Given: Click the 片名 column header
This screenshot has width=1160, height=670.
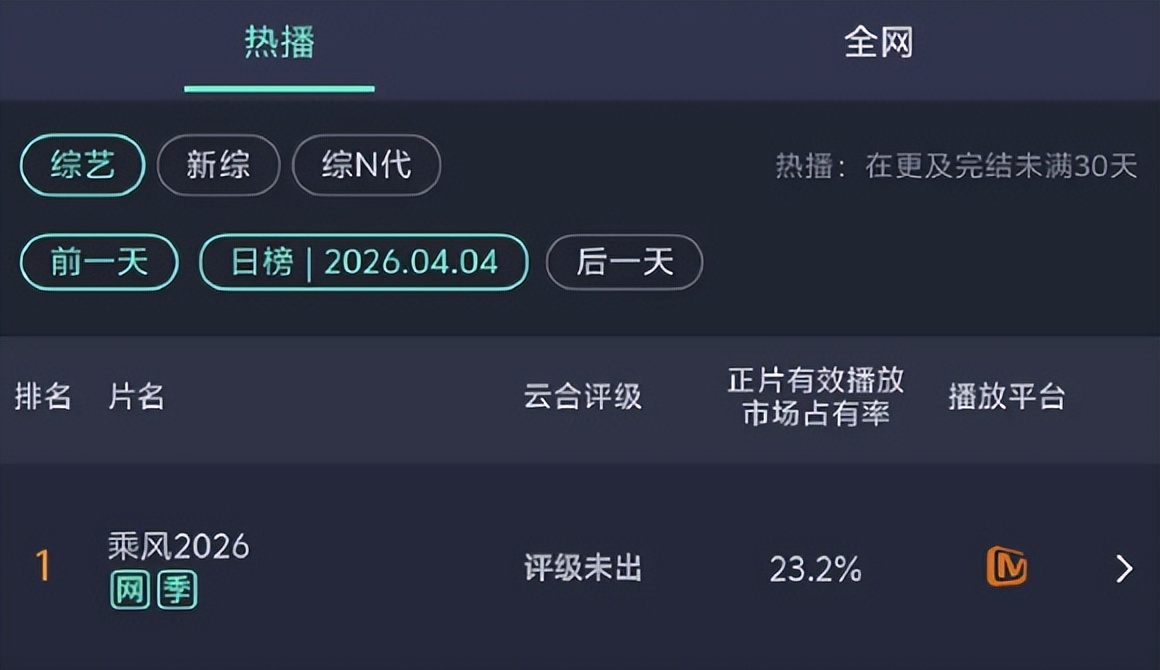Looking at the screenshot, I should click(136, 397).
